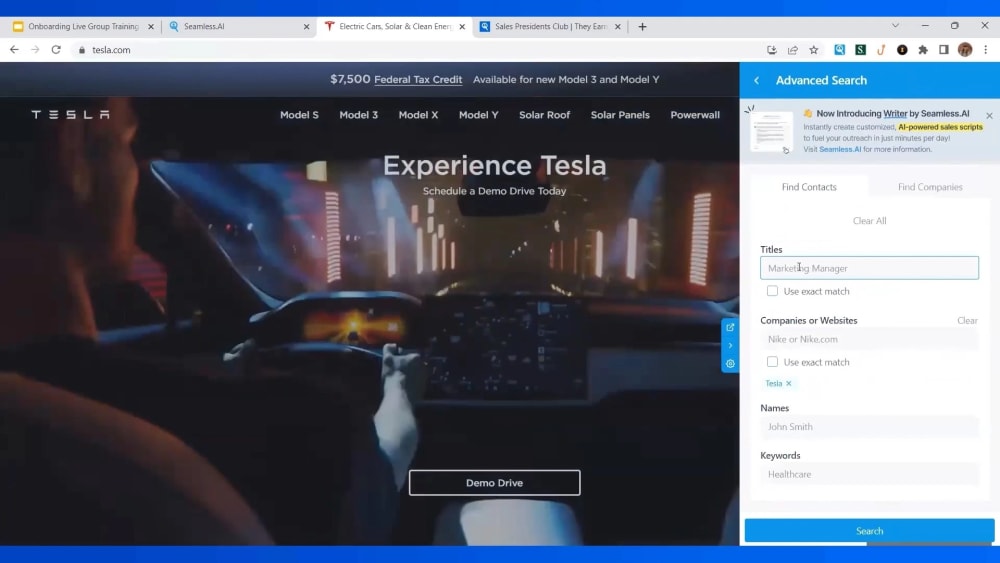Open Model X in Tesla menu
This screenshot has height=563, width=1000.
pyautogui.click(x=418, y=115)
